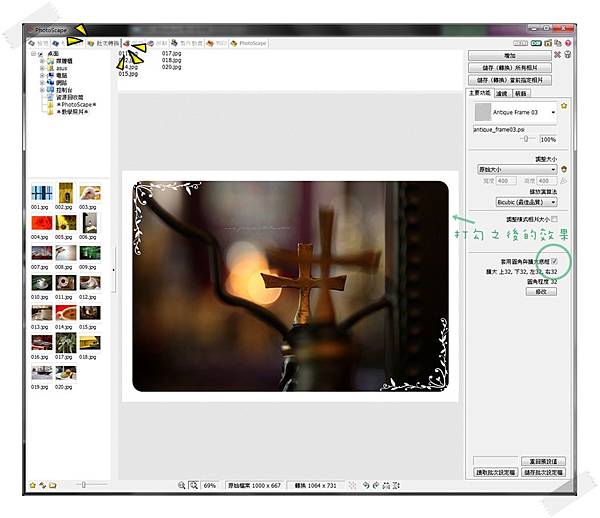Viewport: 600px width, 518px height.
Task: Collapse the 桌面 root tree node
Action: coord(34,54)
